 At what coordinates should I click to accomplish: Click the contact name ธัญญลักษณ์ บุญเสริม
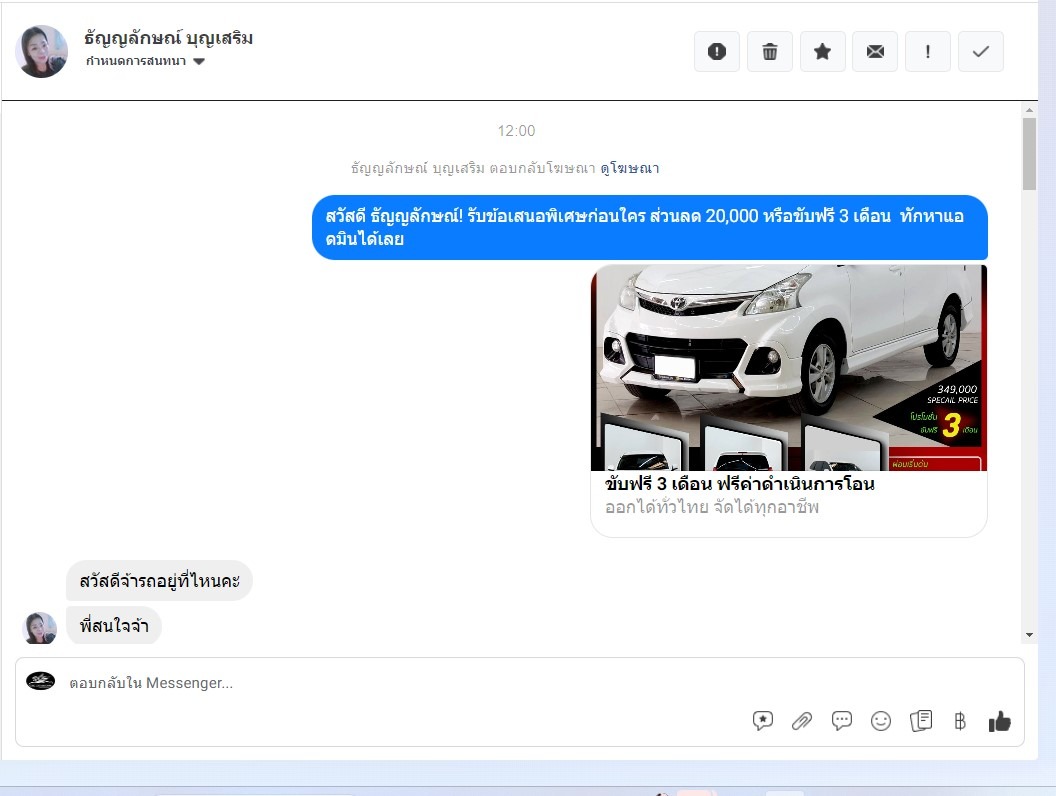point(168,39)
